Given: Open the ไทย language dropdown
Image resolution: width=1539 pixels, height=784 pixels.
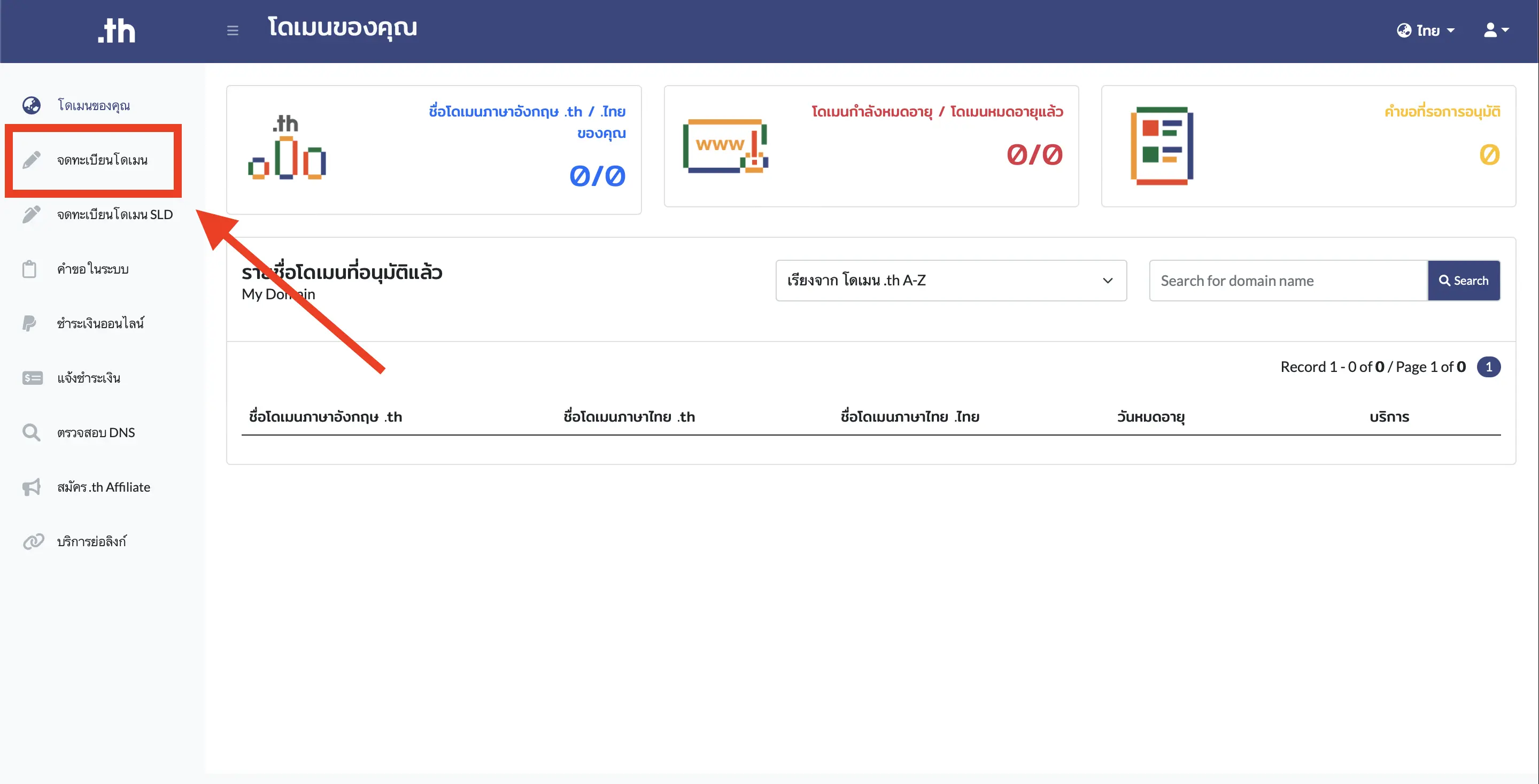Looking at the screenshot, I should pos(1426,30).
